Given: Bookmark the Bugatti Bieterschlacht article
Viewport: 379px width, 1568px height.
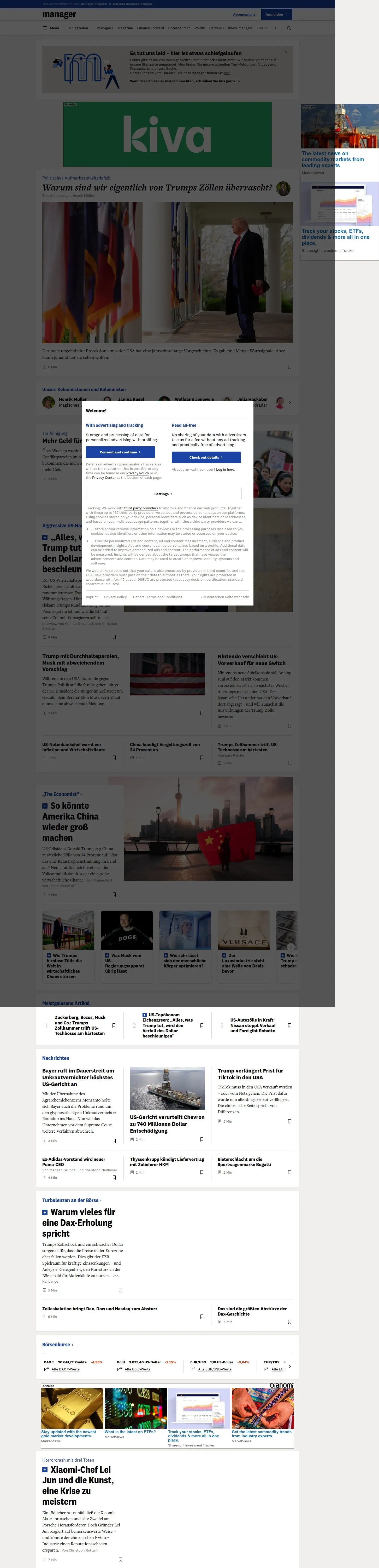Looking at the screenshot, I should [289, 1172].
